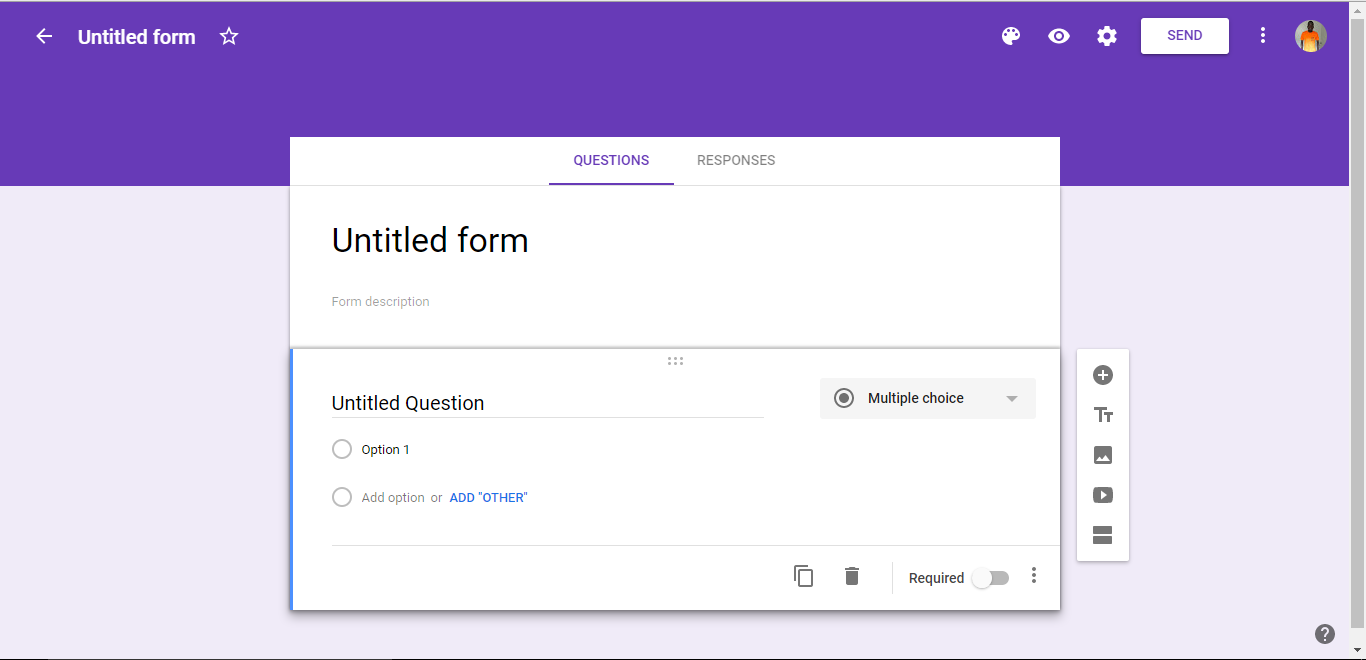Star the Untitled form
The width and height of the screenshot is (1366, 660).
(229, 36)
